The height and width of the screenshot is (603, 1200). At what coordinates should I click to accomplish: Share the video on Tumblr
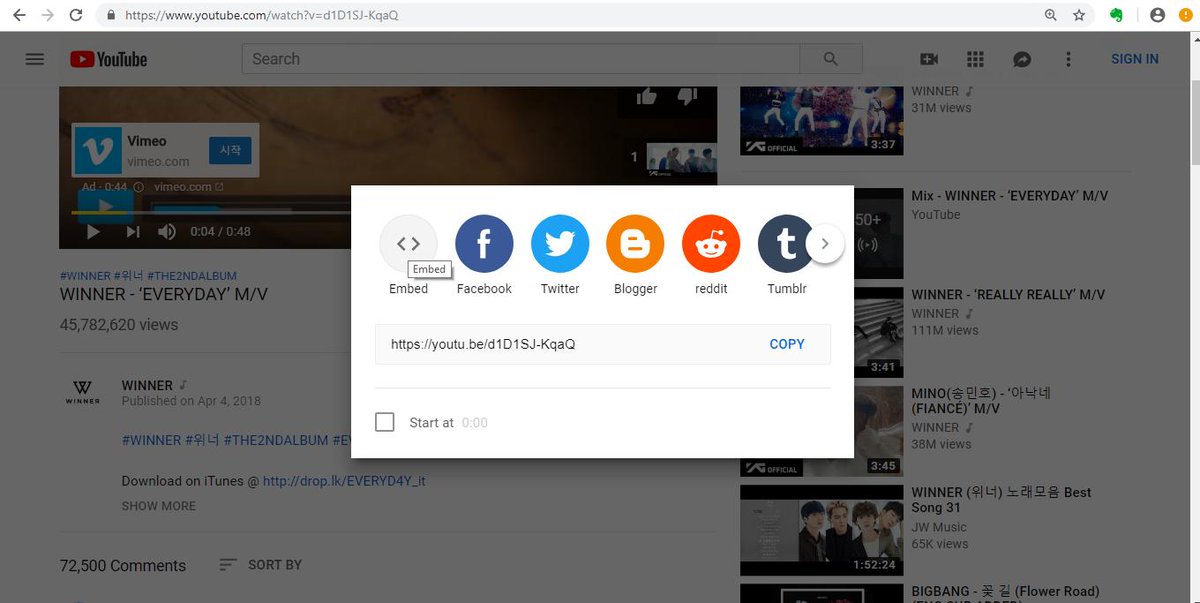point(786,244)
